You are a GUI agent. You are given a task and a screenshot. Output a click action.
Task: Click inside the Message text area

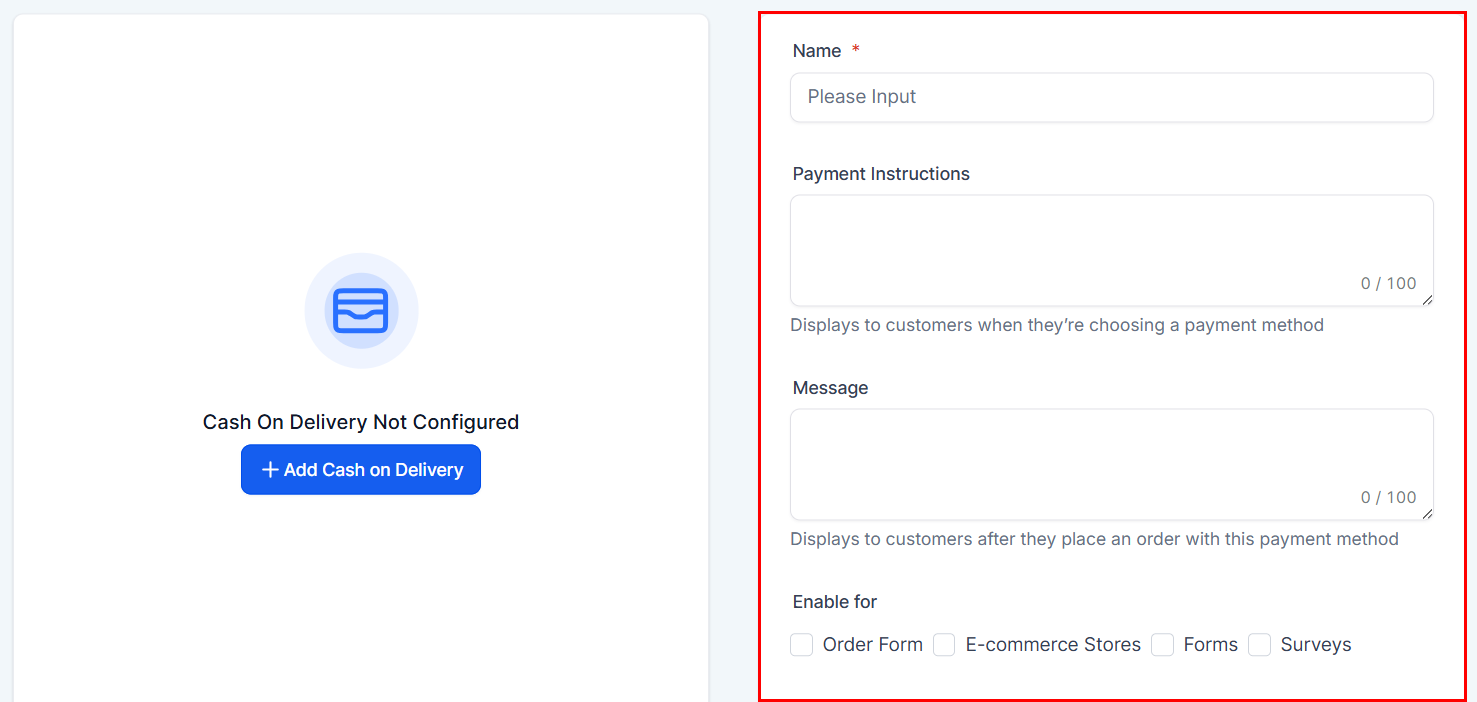tap(1112, 464)
